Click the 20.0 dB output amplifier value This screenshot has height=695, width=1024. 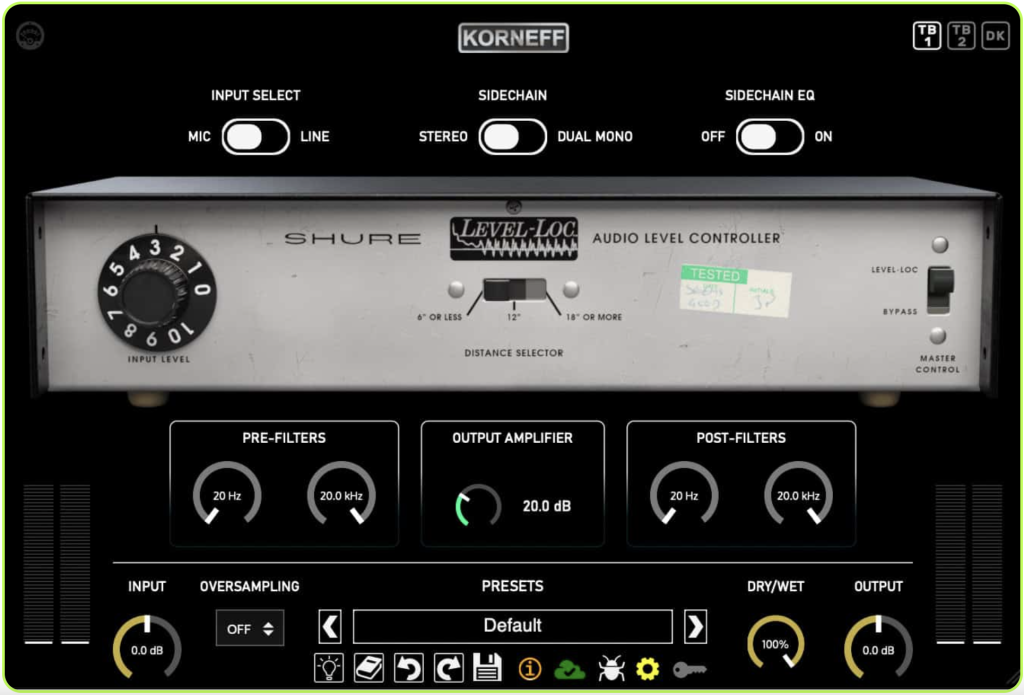pos(547,506)
